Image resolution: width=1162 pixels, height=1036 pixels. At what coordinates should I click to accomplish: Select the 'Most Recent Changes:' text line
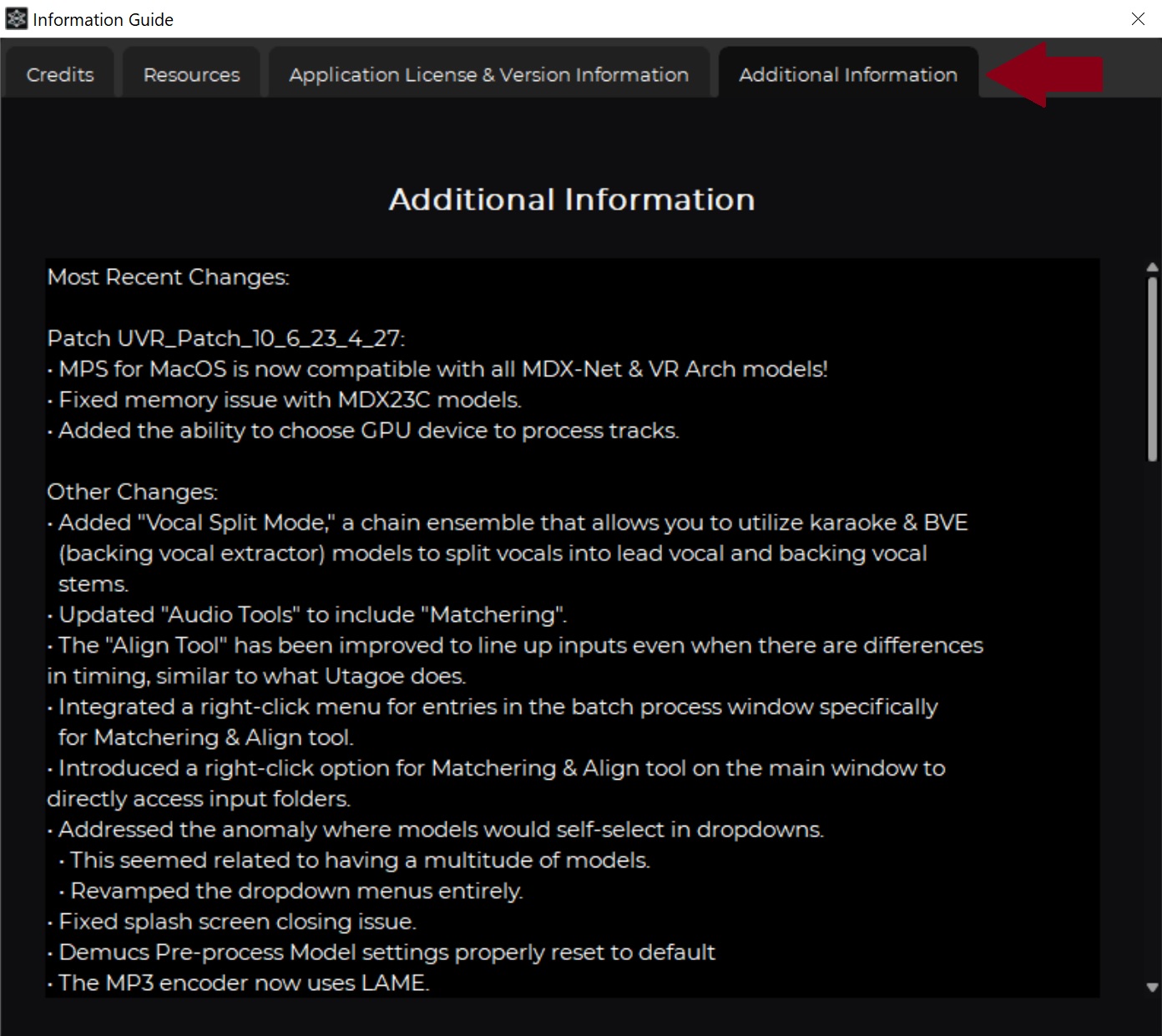click(168, 277)
